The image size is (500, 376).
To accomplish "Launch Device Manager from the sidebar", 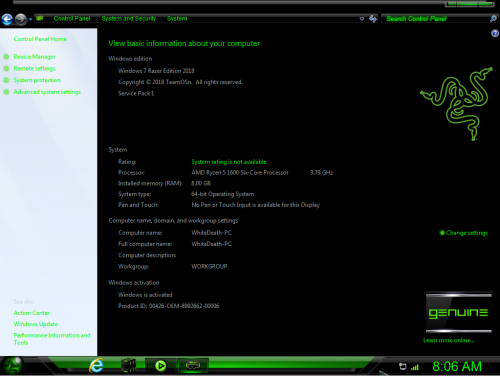I will [x=34, y=57].
